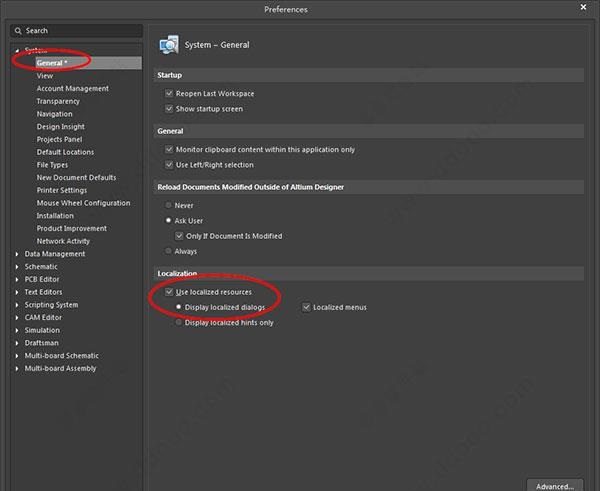Expand the Schematic node
The width and height of the screenshot is (600, 491).
coord(17,266)
